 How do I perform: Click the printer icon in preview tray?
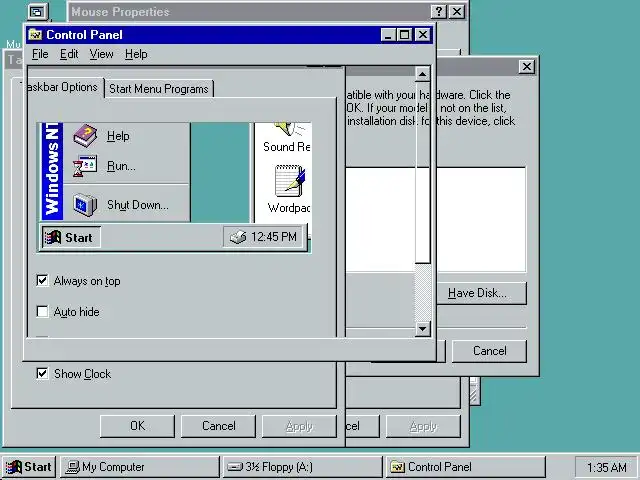[x=238, y=237]
